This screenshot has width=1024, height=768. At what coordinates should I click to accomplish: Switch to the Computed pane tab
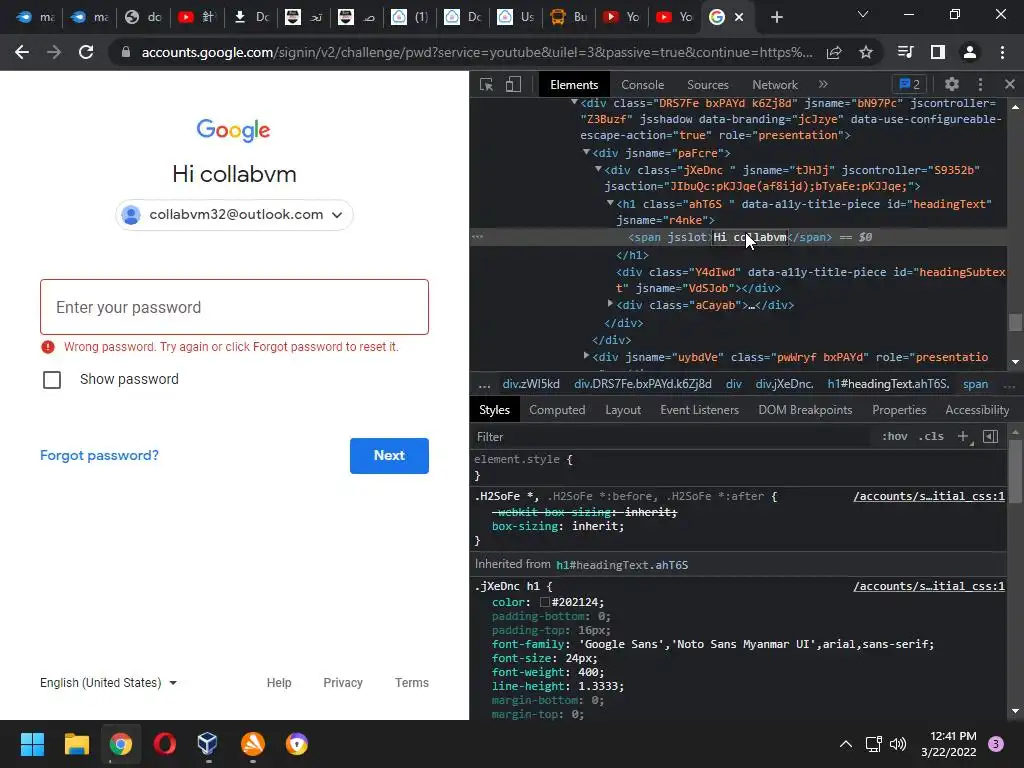[x=557, y=409]
